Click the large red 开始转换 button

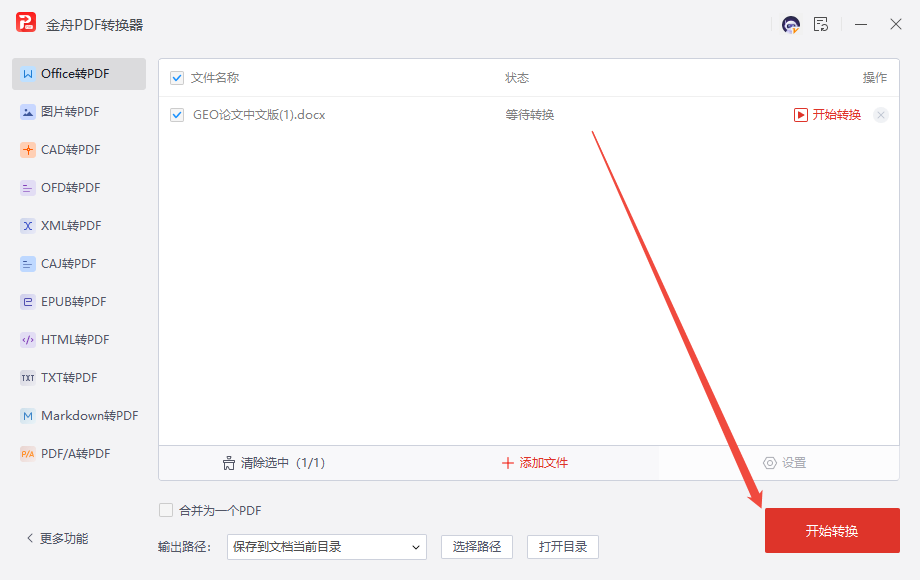pos(831,530)
